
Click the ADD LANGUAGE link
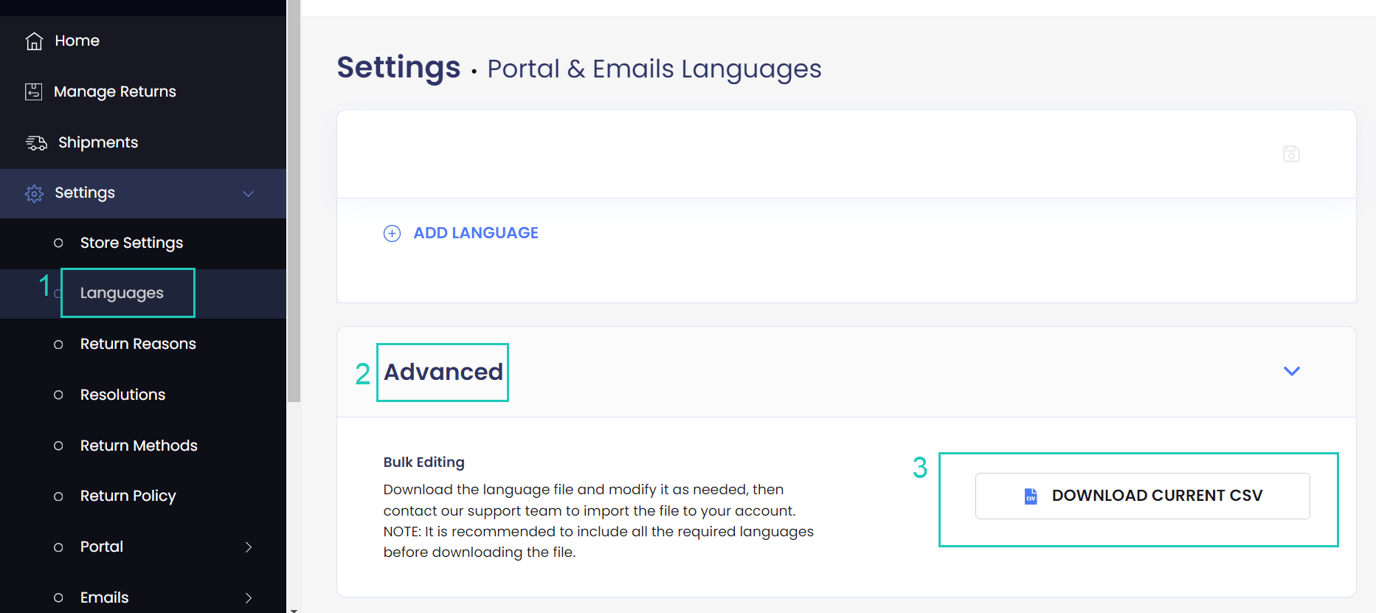[x=475, y=233]
